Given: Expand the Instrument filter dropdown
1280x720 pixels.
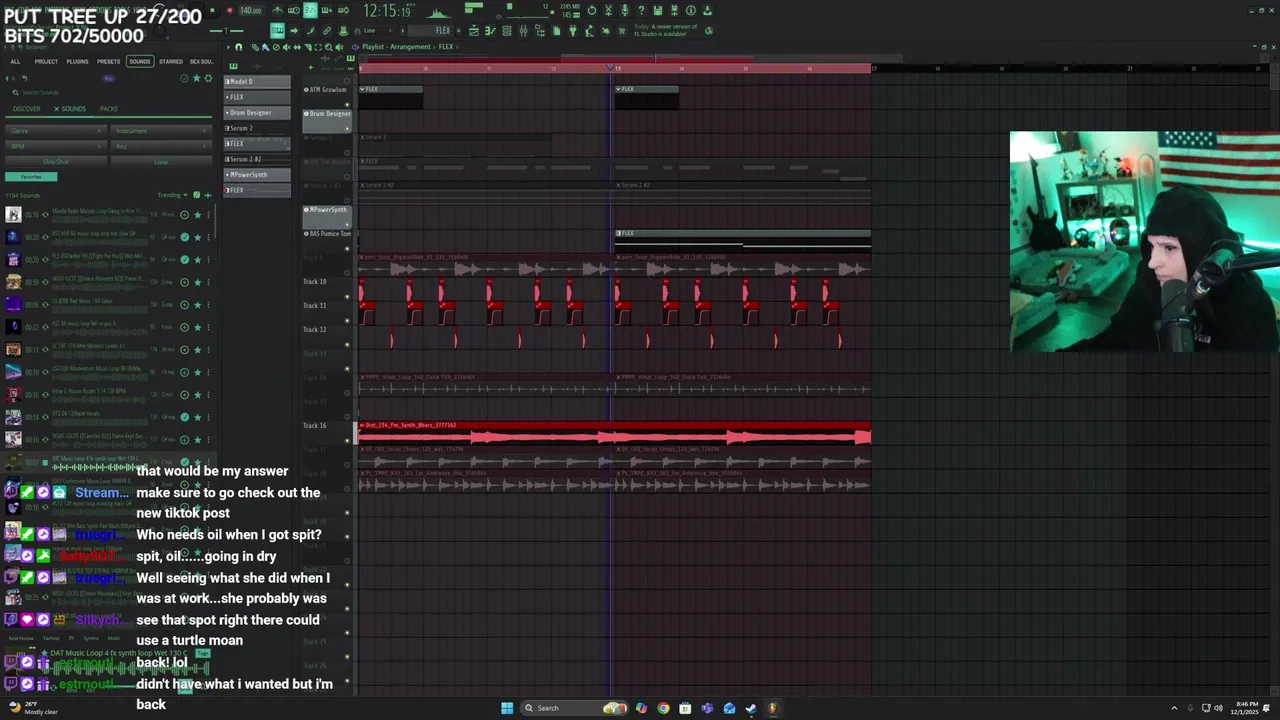Looking at the screenshot, I should point(160,131).
